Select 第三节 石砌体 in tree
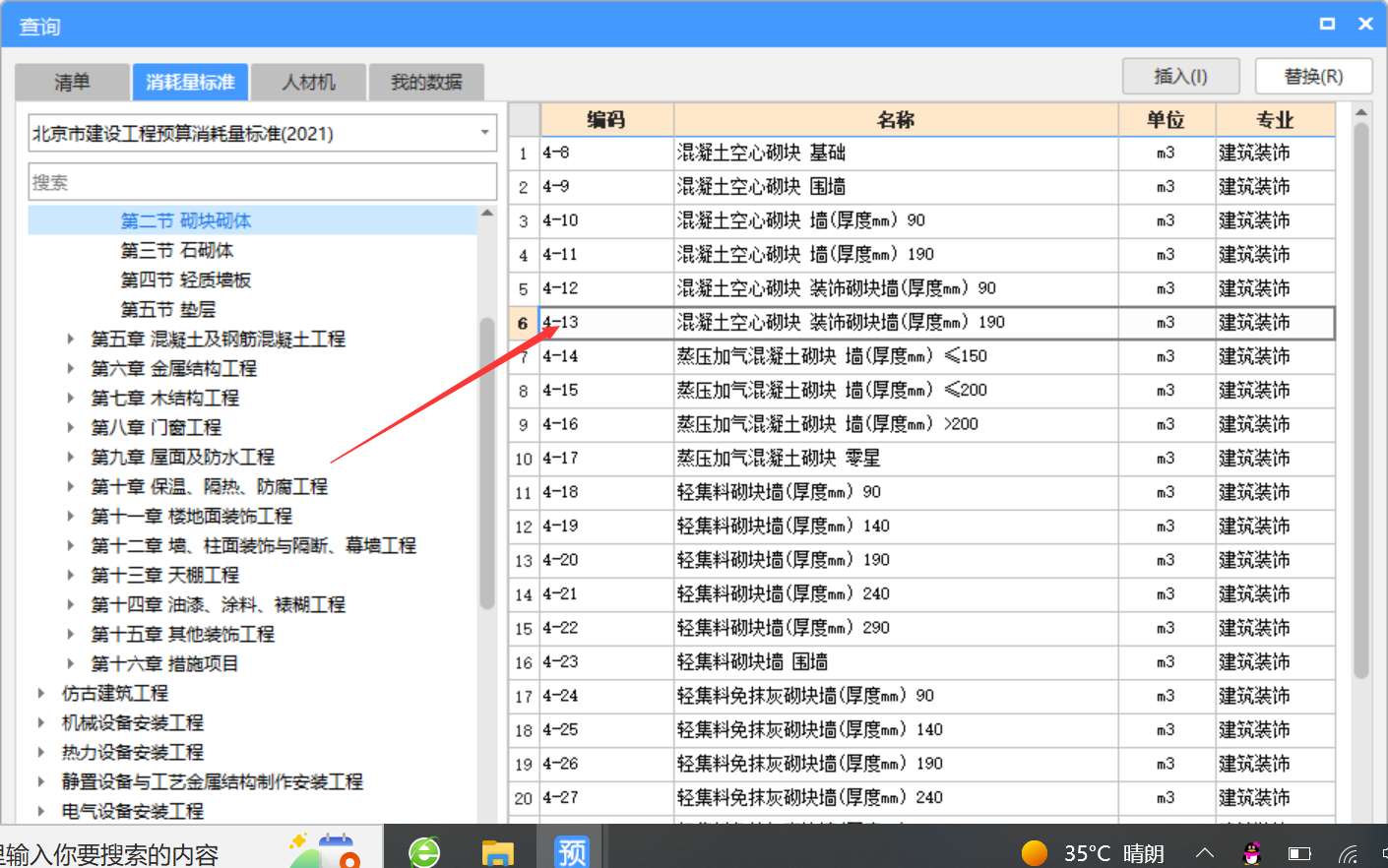Image resolution: width=1388 pixels, height=868 pixels. pos(177,250)
